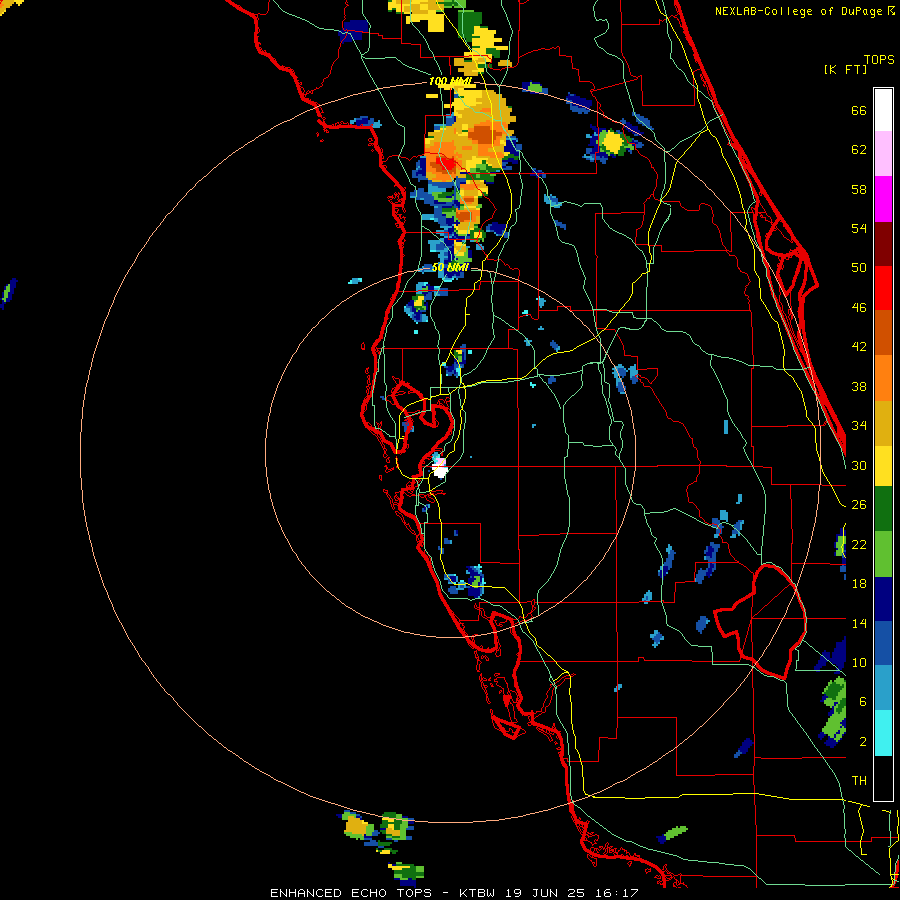
Task: Select the light pink legend swatch
Action: click(x=883, y=154)
